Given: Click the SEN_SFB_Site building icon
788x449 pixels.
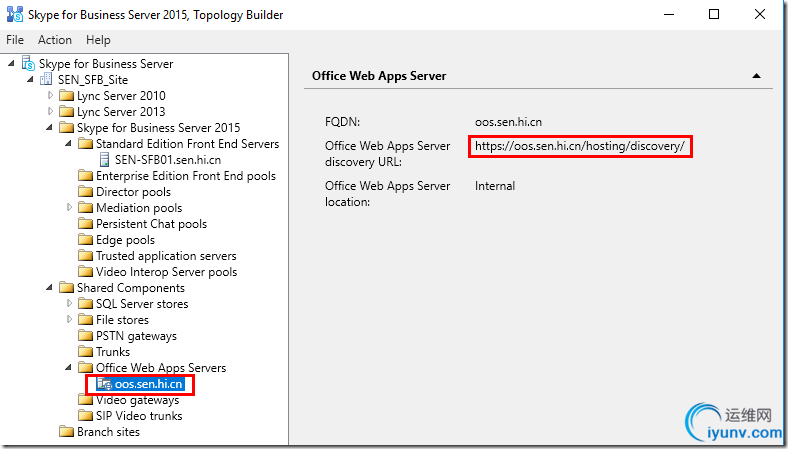Looking at the screenshot, I should [x=46, y=79].
